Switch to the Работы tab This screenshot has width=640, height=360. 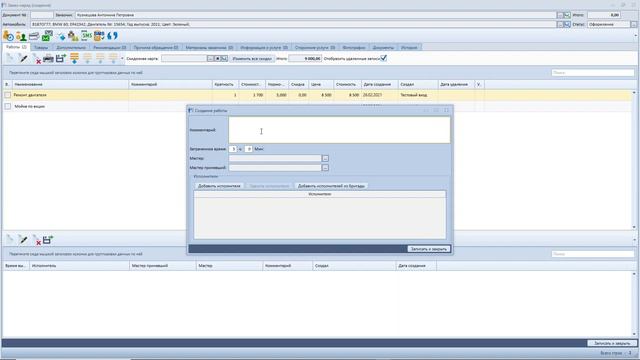pyautogui.click(x=16, y=47)
